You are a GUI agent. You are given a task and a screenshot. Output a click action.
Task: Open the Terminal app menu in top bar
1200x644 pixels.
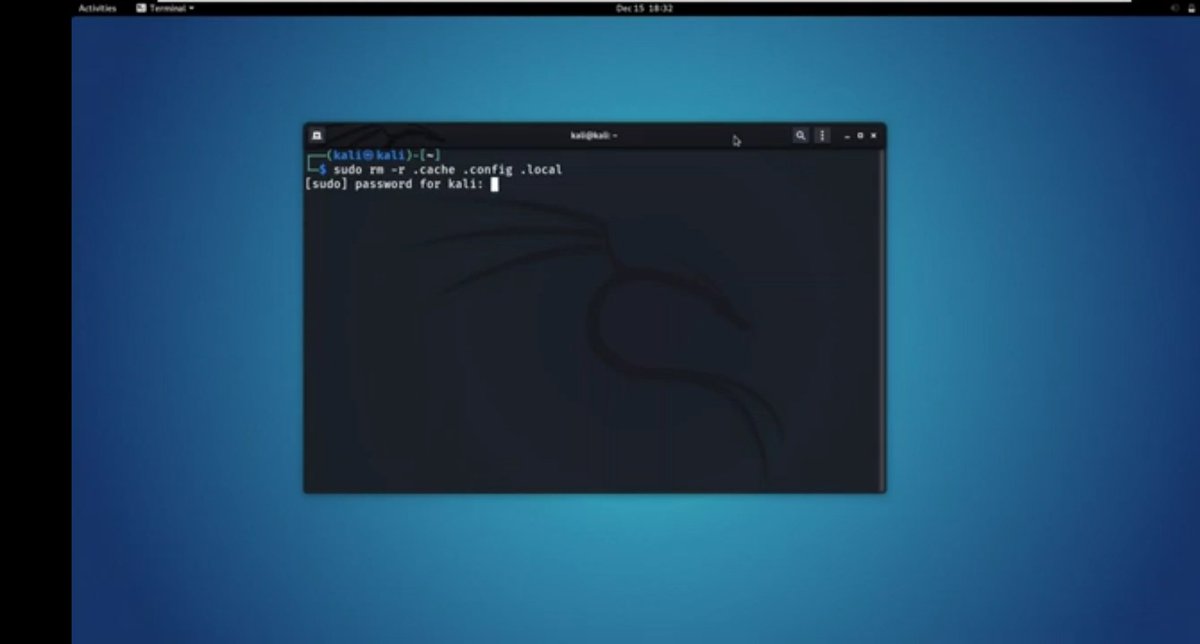[165, 8]
